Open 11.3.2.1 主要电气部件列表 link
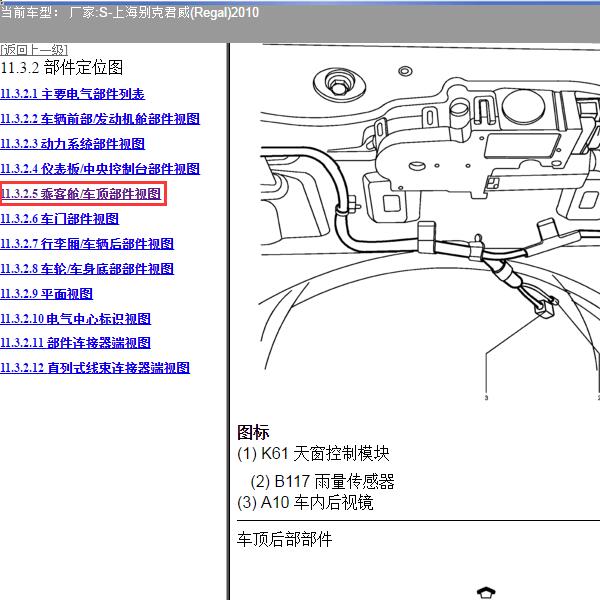Screen dimensions: 600x600 coord(72,94)
